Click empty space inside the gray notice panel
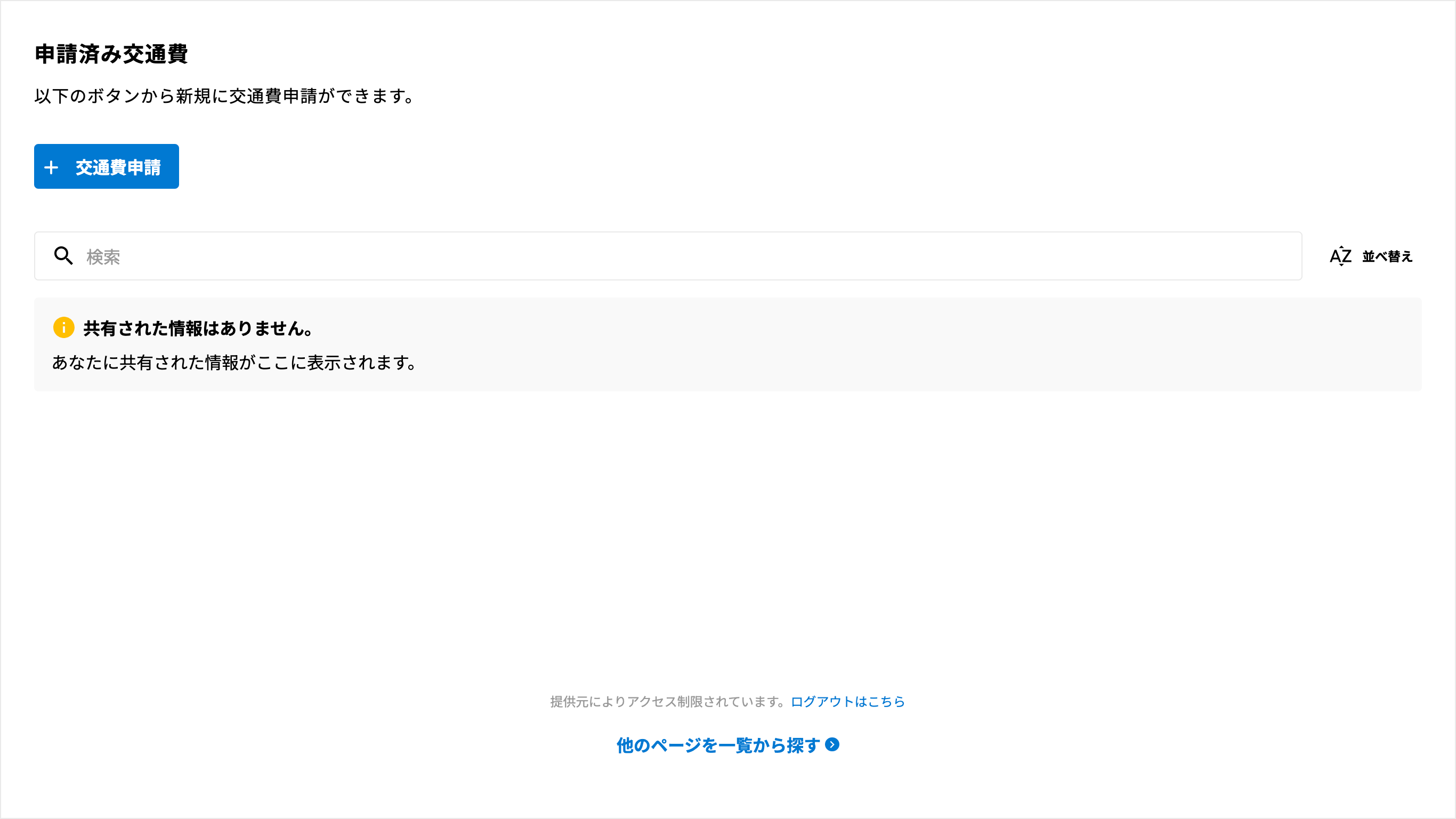Screen dimensions: 1456x819 (x=904, y=345)
